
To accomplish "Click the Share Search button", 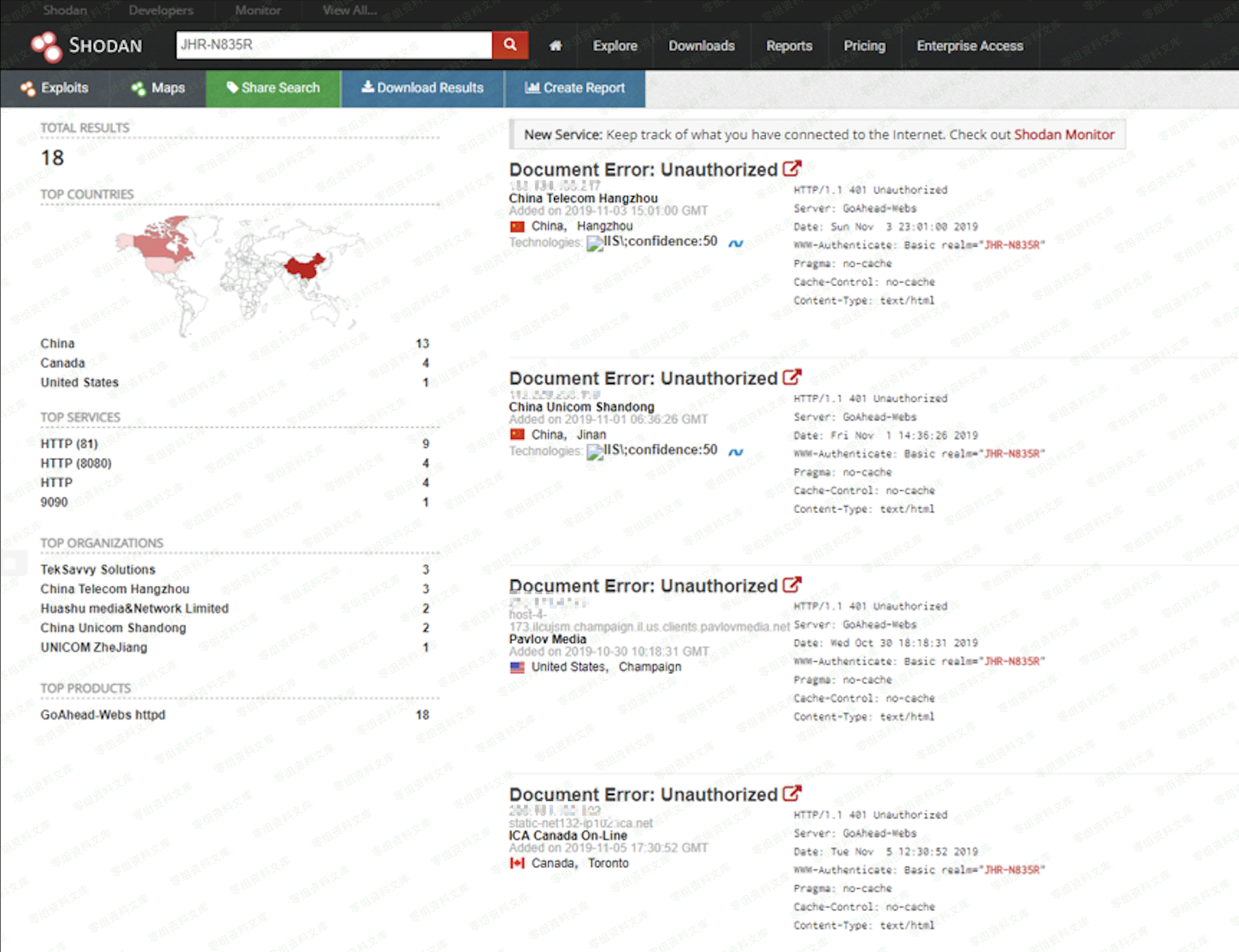I will point(273,88).
